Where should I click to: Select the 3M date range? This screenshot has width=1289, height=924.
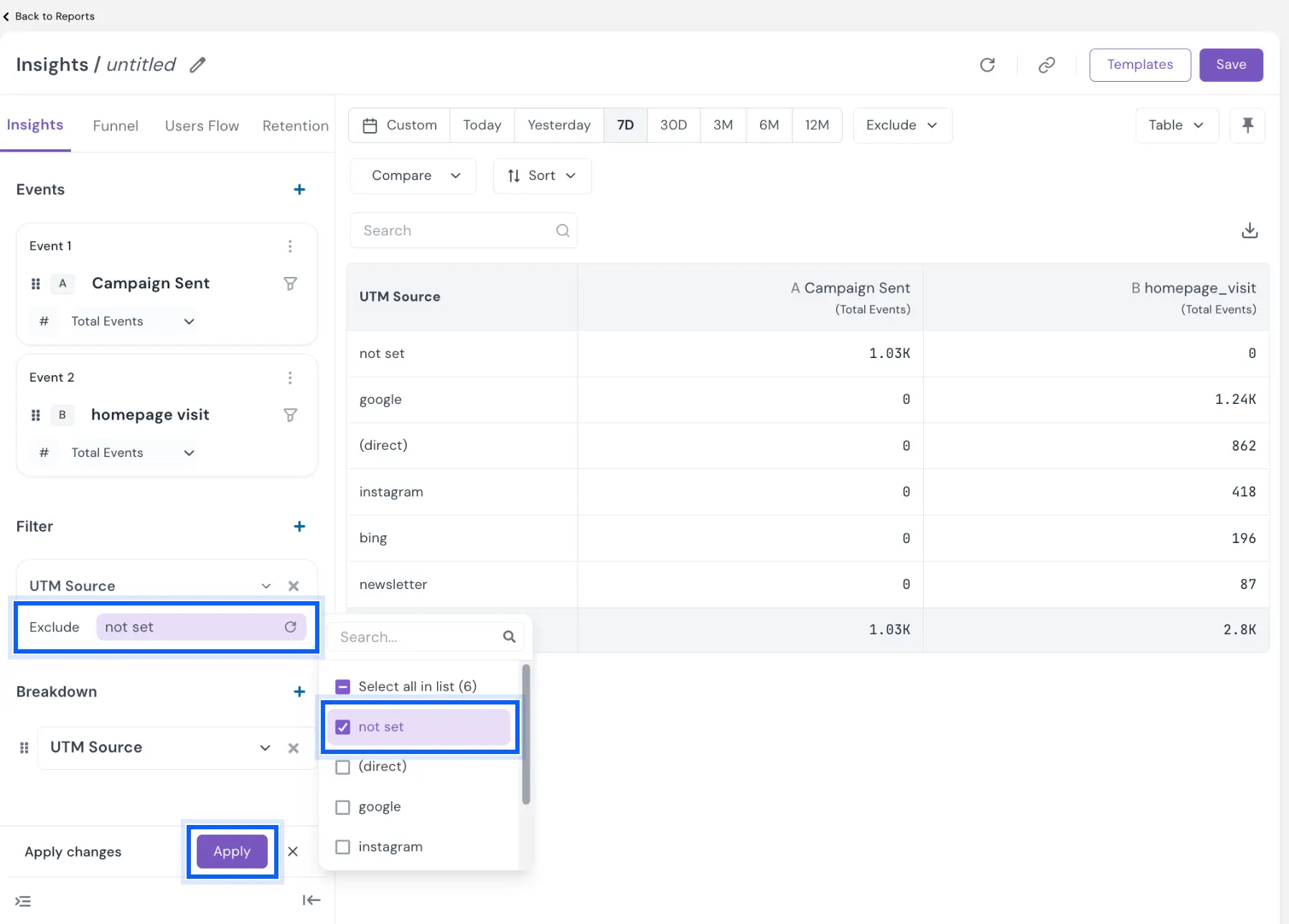[x=723, y=126]
